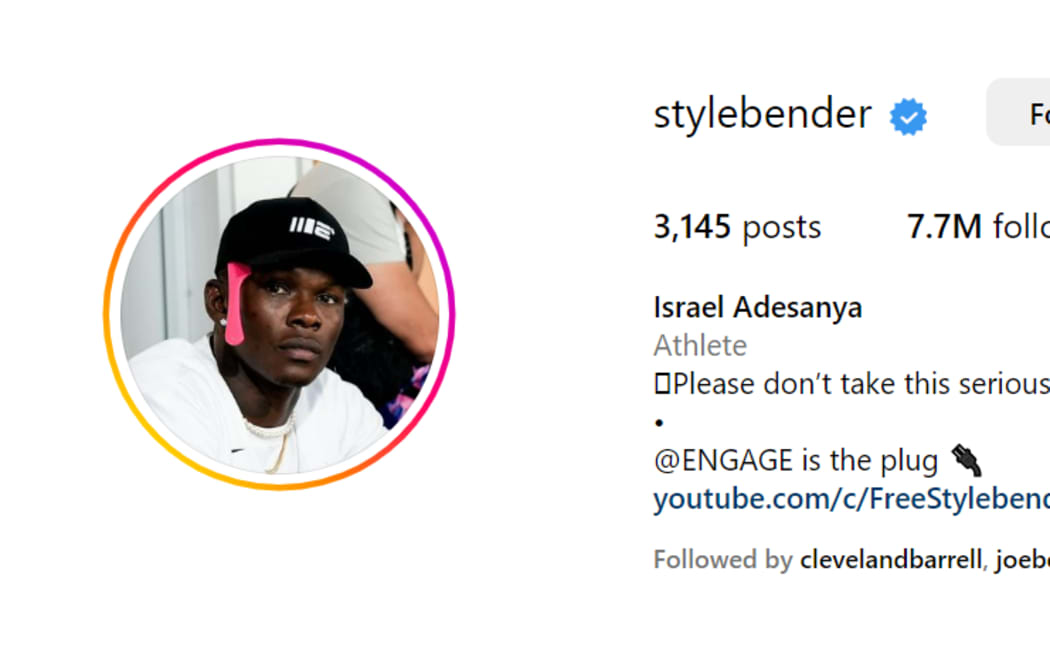
Task: Open the 3,145 posts count
Action: 737,226
